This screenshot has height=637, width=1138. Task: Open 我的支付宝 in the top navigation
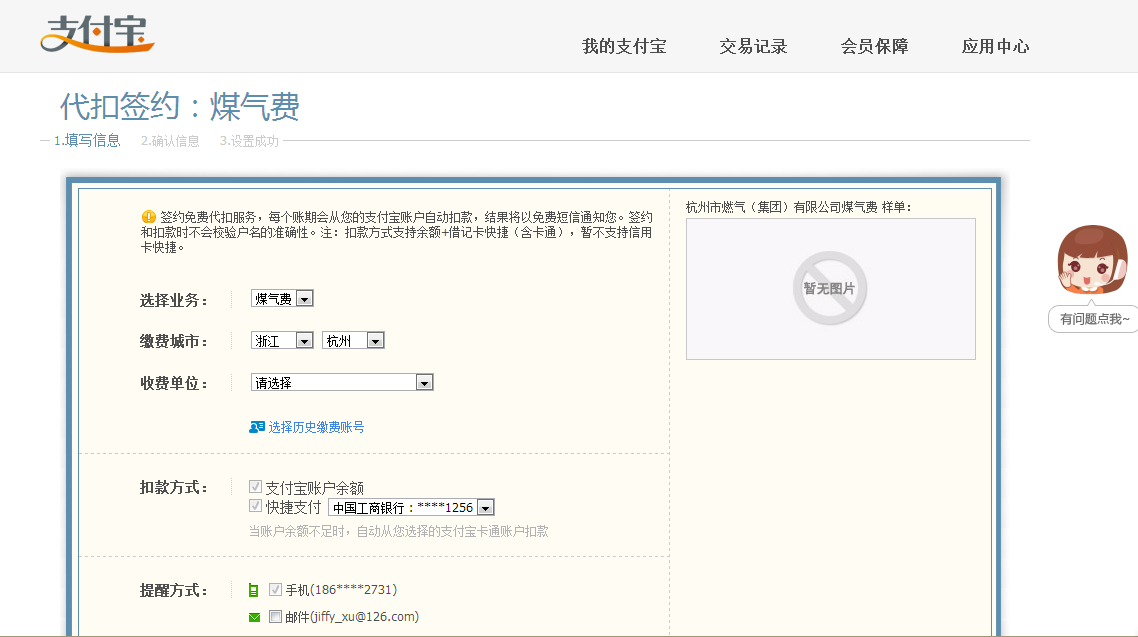click(624, 46)
